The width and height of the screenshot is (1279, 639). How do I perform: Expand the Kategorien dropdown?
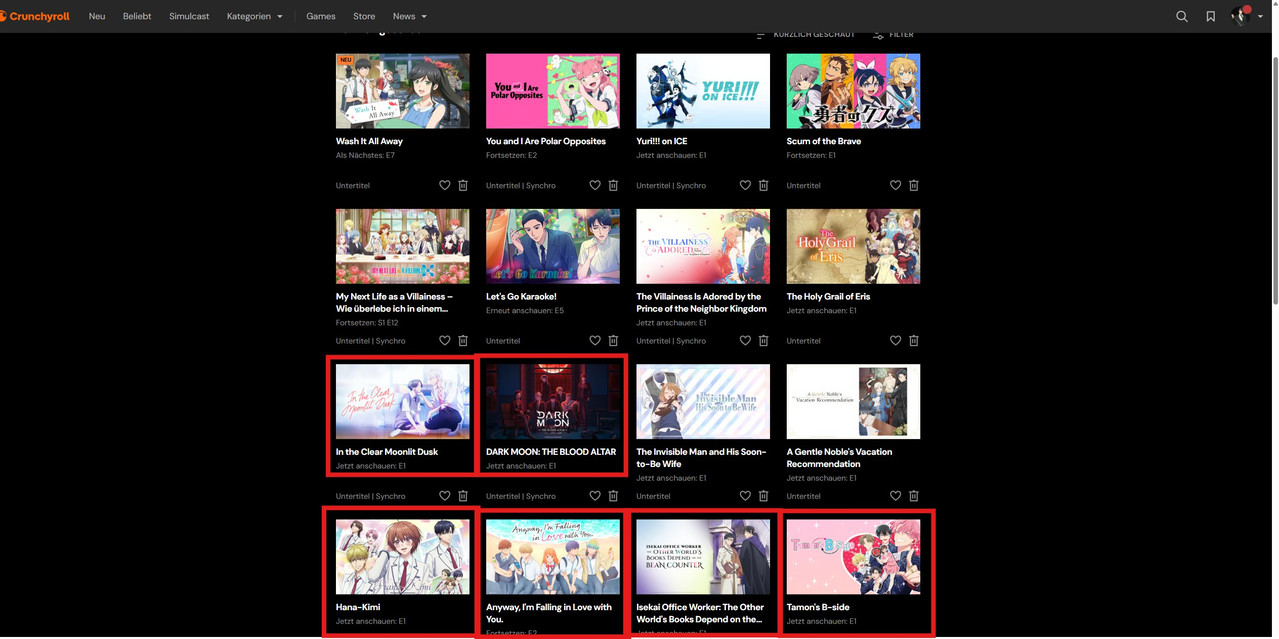point(255,16)
